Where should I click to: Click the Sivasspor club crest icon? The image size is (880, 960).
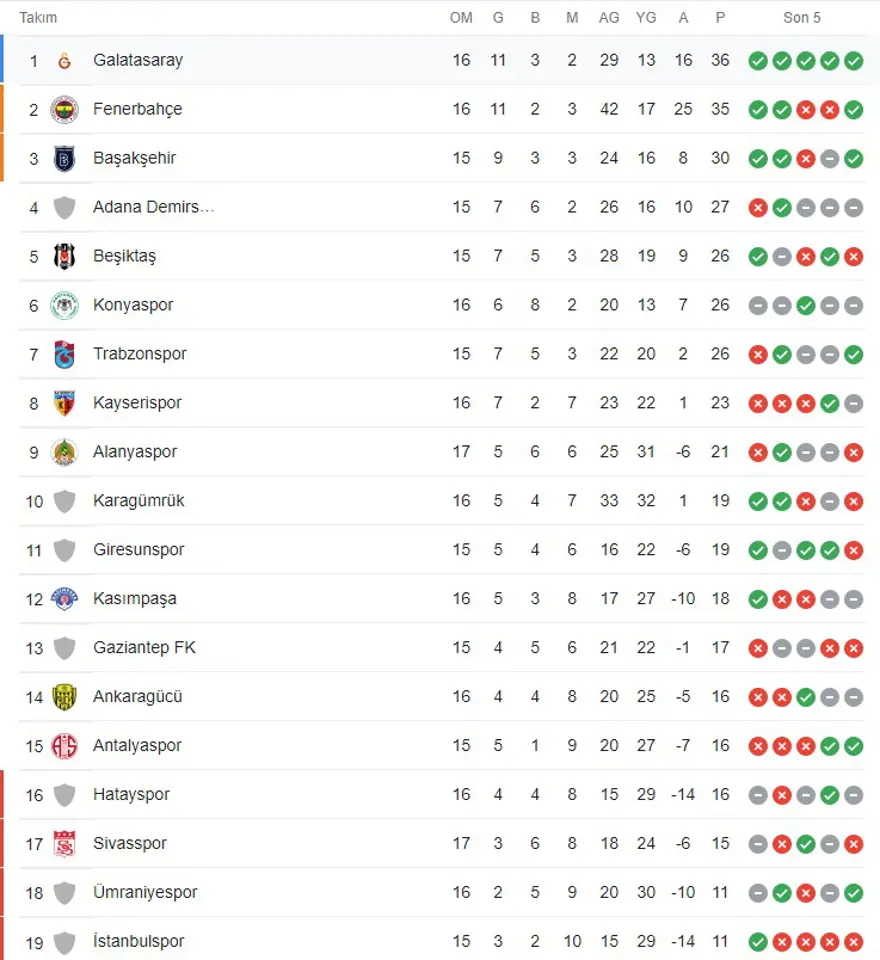click(x=64, y=844)
